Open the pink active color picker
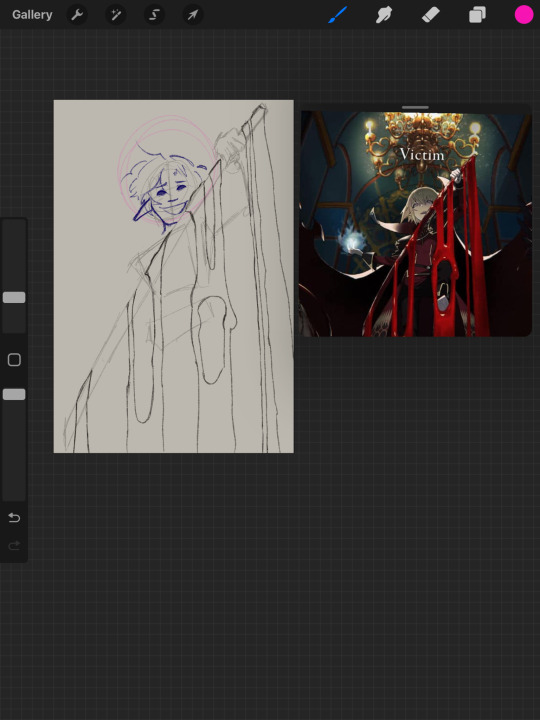Image resolution: width=540 pixels, height=720 pixels. click(523, 15)
